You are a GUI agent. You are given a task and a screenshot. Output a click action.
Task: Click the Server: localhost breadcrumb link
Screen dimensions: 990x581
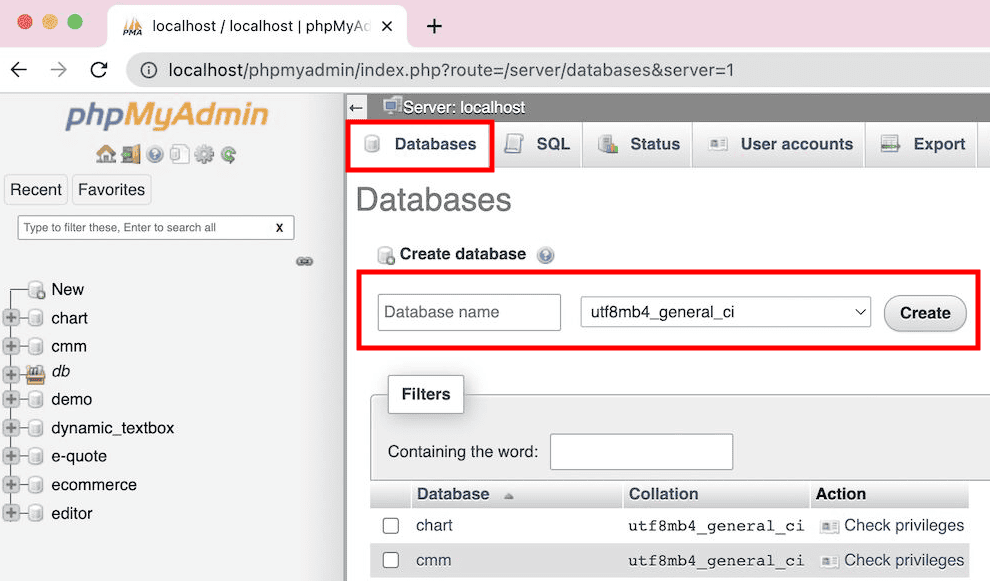(463, 108)
